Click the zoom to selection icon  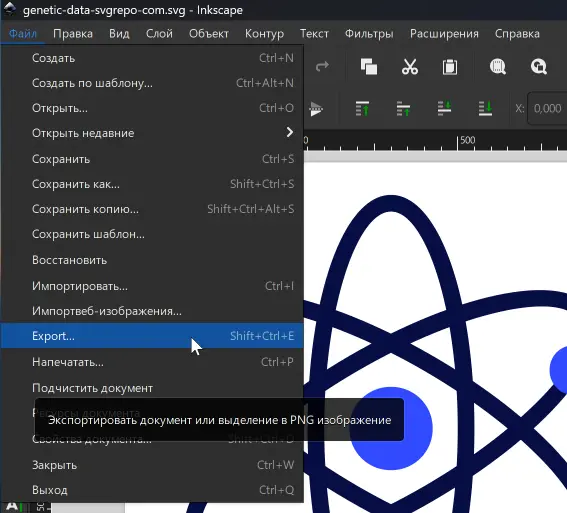coord(498,67)
